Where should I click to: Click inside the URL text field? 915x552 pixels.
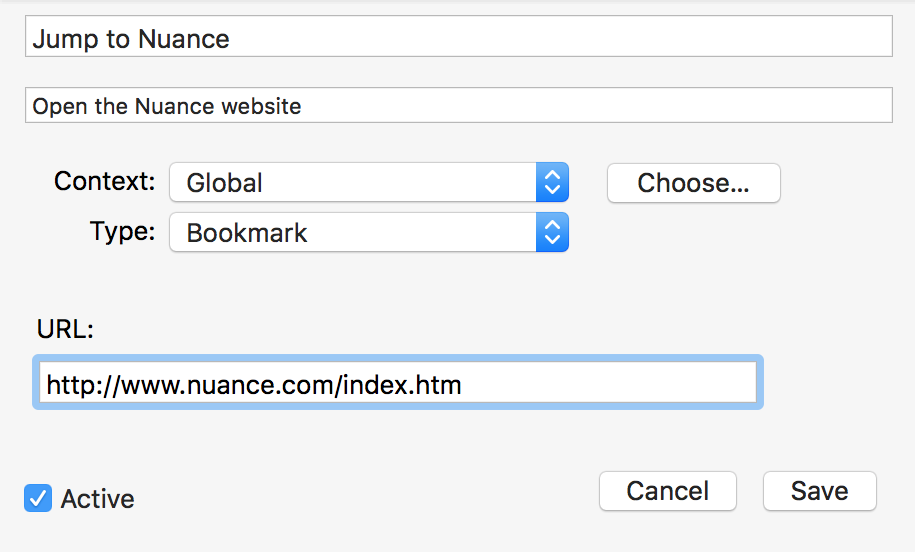pyautogui.click(x=398, y=382)
